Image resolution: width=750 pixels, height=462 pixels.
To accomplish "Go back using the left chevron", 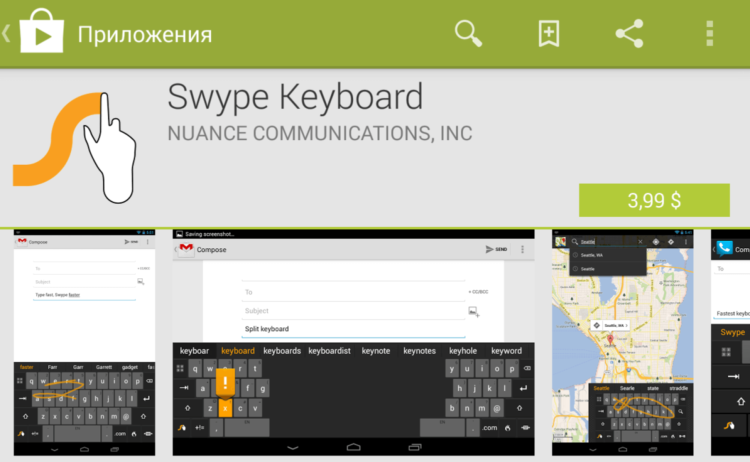I will [6, 34].
